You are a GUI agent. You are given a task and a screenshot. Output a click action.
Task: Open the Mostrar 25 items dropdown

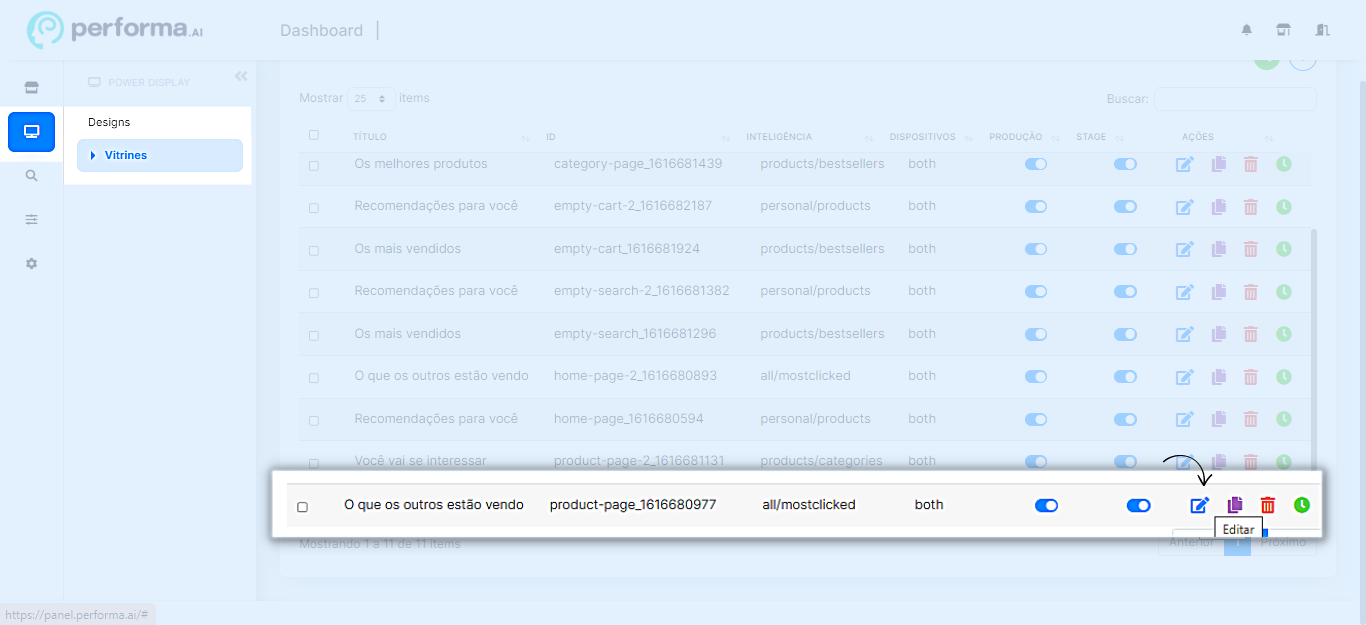pos(371,99)
